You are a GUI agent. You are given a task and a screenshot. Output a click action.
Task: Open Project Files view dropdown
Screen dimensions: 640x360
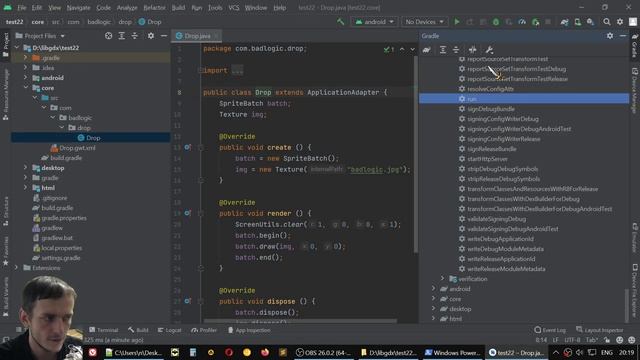click(40, 36)
